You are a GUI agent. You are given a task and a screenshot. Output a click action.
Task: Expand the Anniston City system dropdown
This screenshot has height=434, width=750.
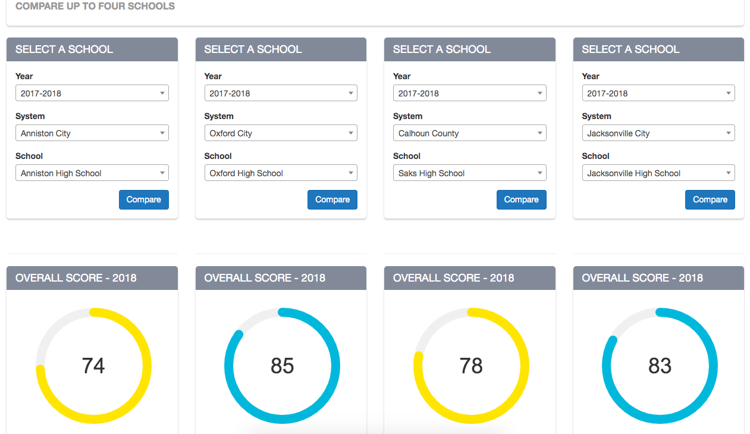92,133
